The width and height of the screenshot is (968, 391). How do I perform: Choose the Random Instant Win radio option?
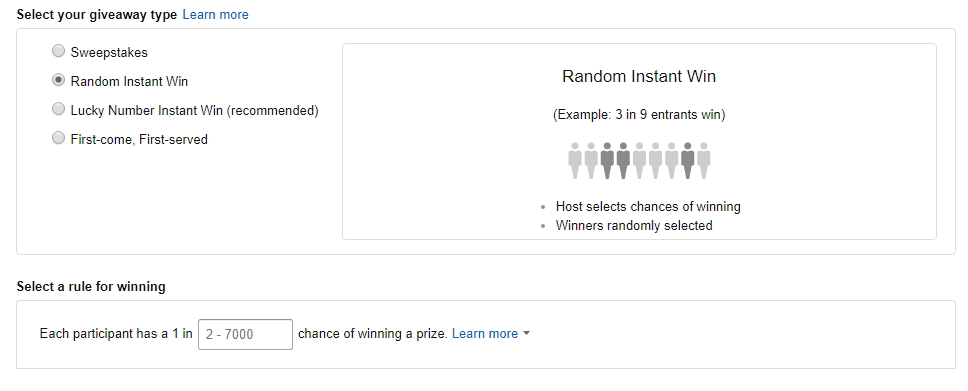coord(58,80)
